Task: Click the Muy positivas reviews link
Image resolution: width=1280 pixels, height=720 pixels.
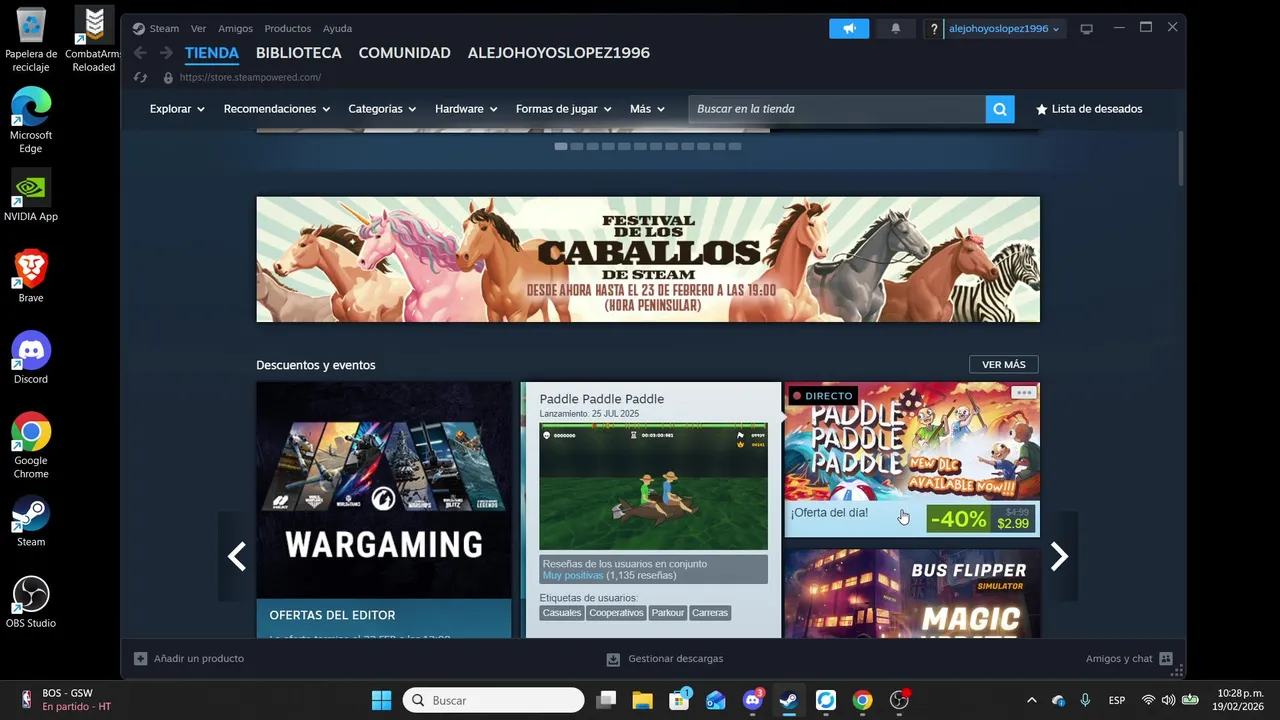Action: pos(572,575)
